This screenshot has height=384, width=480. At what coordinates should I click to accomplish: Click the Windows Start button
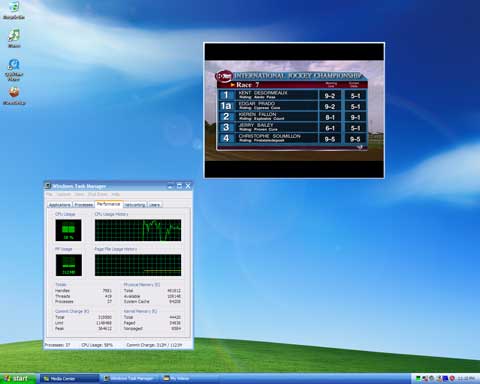17,379
